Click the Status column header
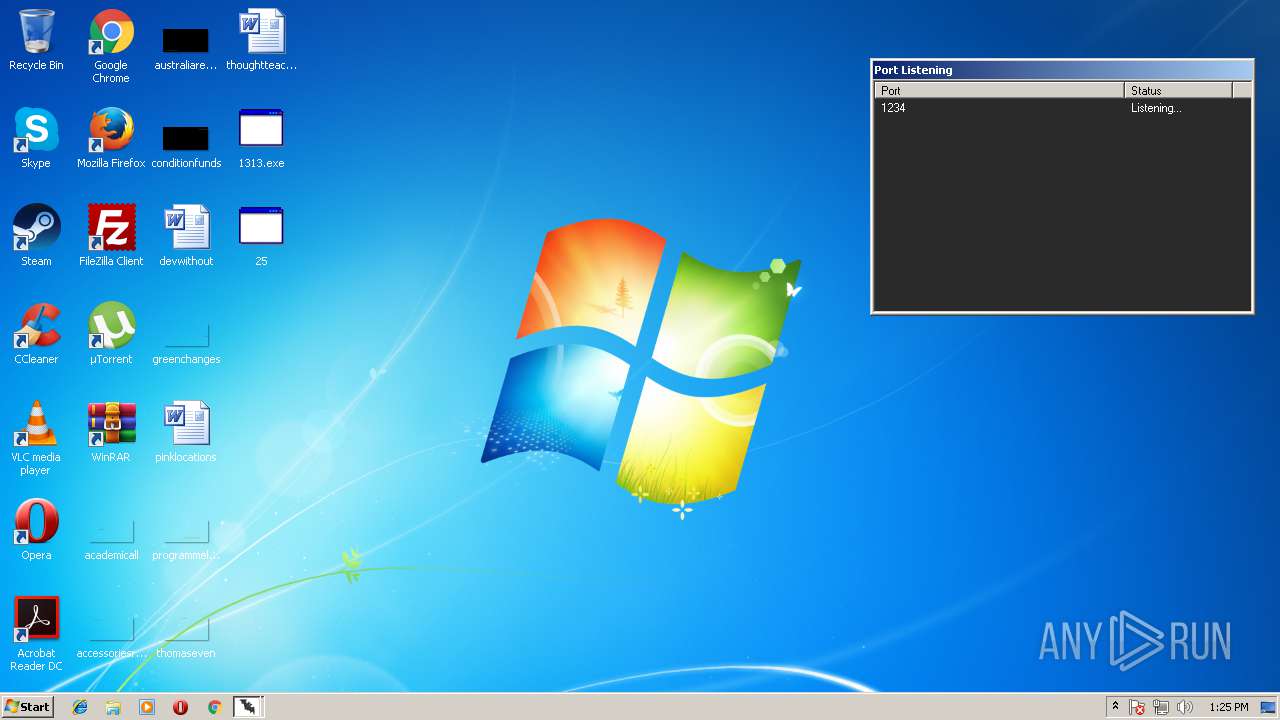1280x720 pixels. click(x=1179, y=90)
